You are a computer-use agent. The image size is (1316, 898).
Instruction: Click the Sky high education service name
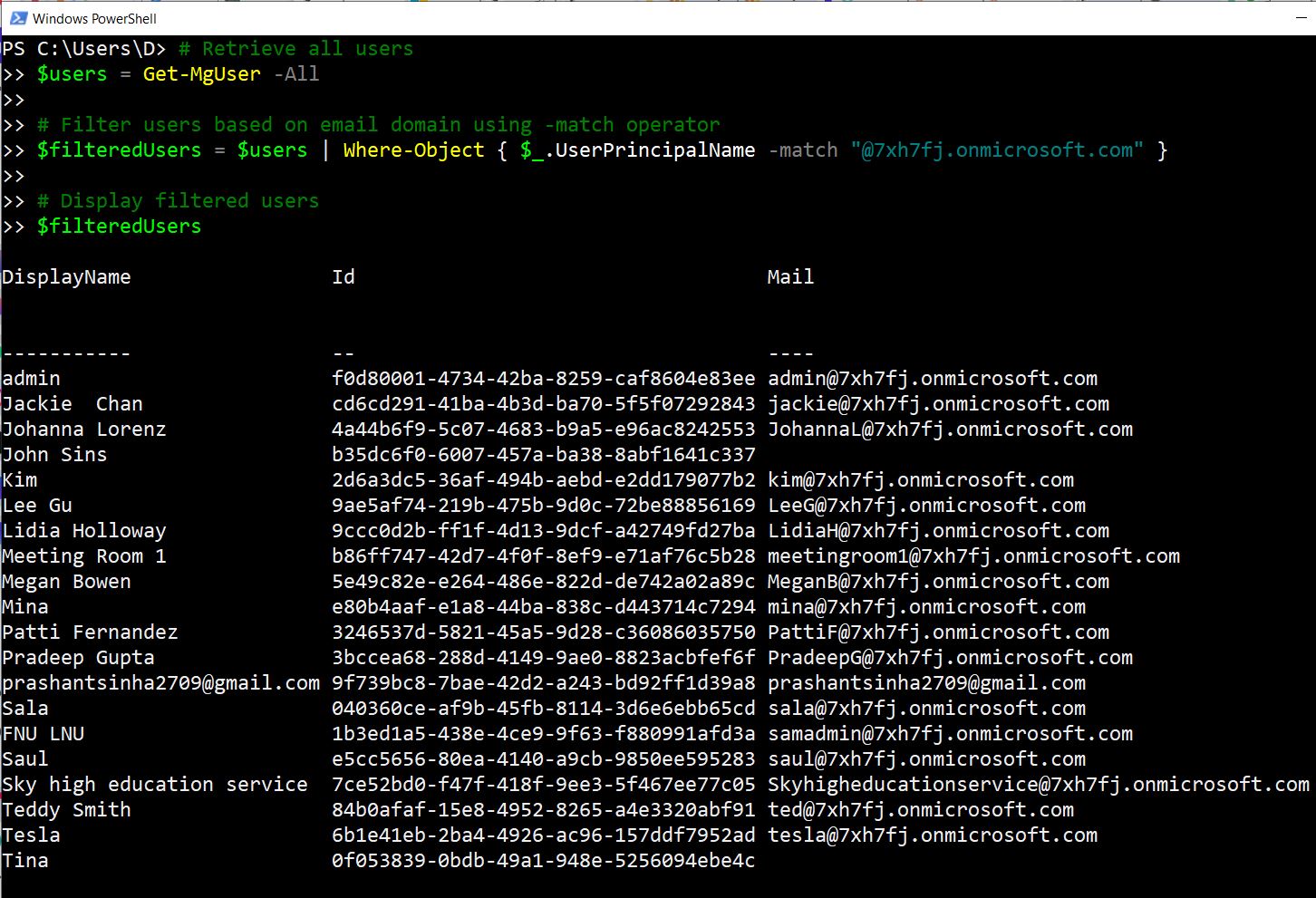pyautogui.click(x=155, y=785)
